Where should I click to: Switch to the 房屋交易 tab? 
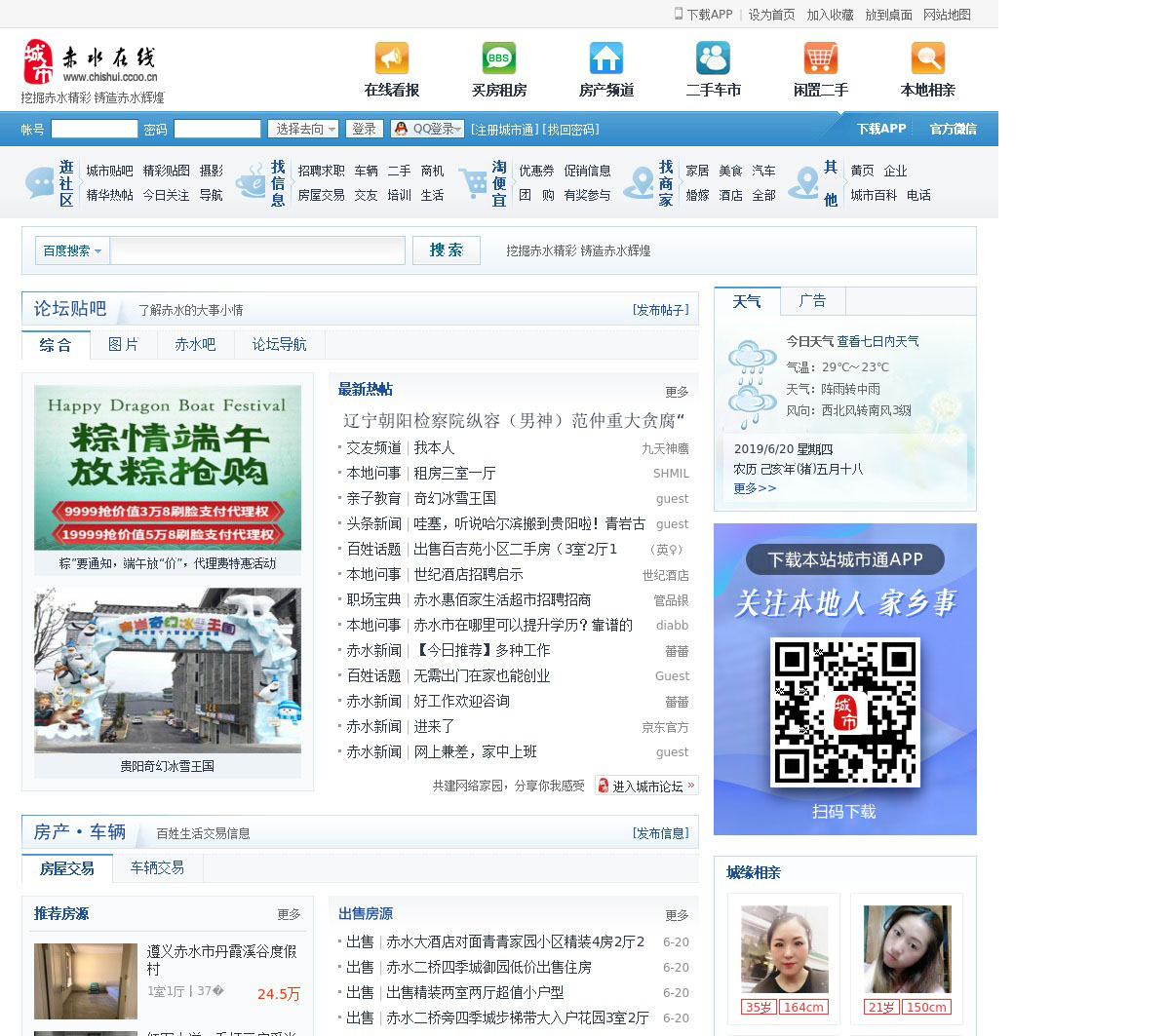pos(67,868)
